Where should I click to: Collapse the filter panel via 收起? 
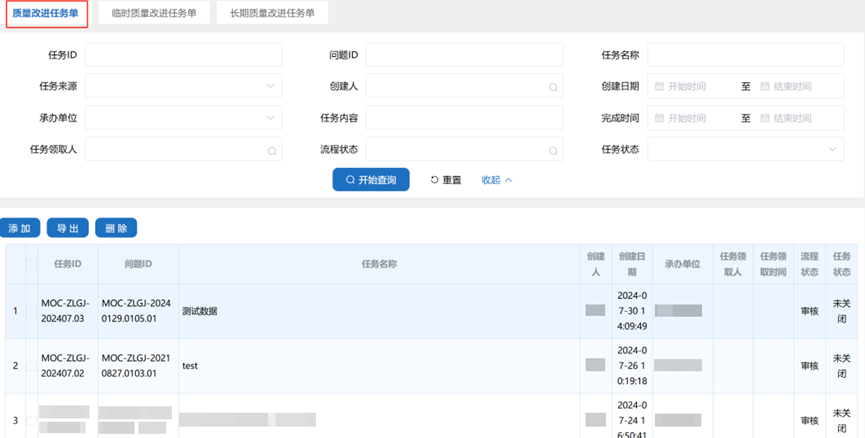tap(497, 180)
